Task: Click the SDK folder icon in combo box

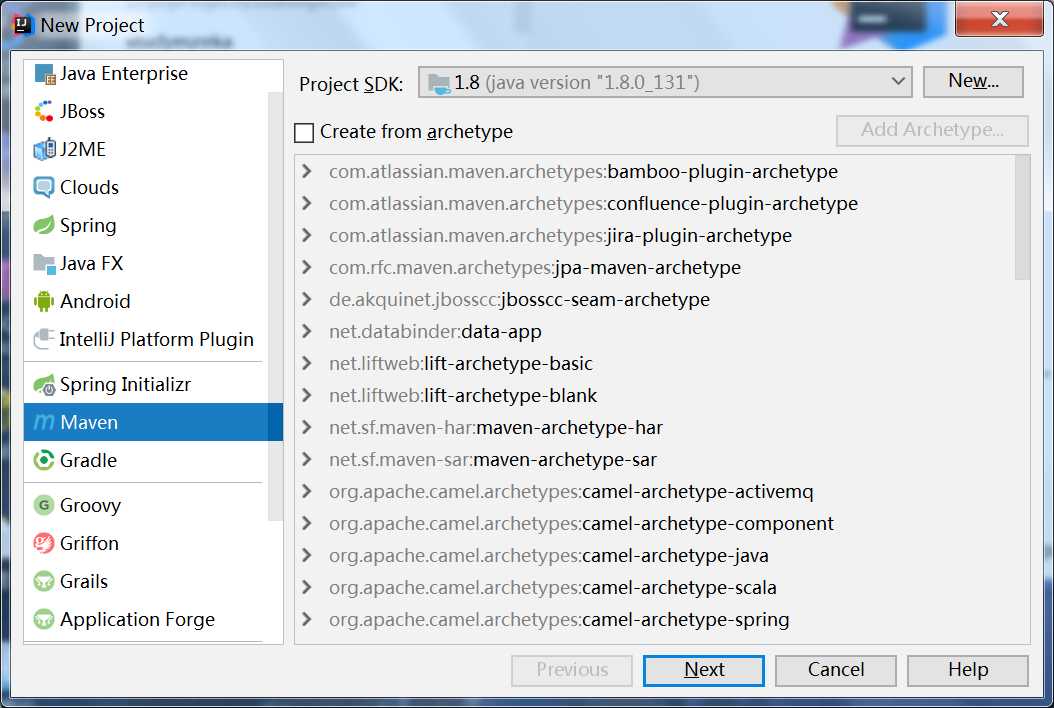Action: [x=439, y=83]
